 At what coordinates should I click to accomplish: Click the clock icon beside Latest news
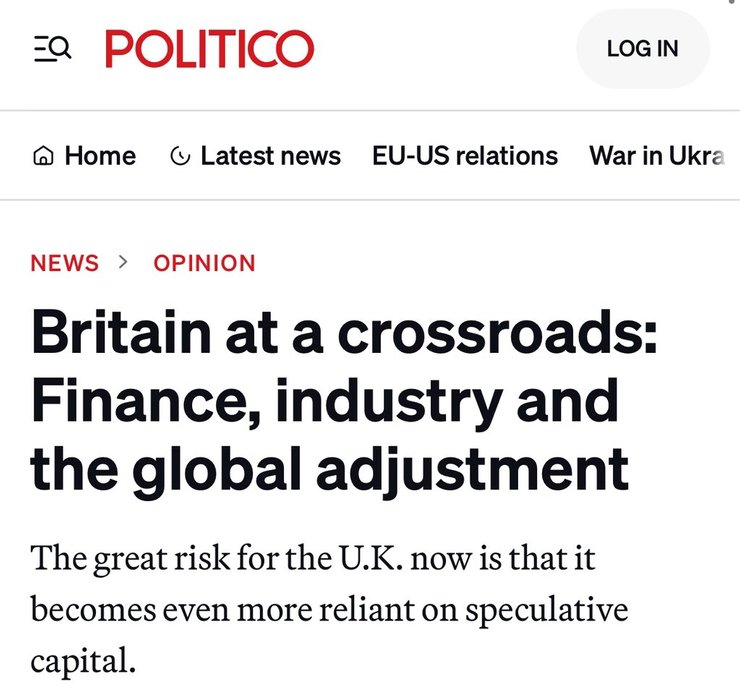point(181,156)
